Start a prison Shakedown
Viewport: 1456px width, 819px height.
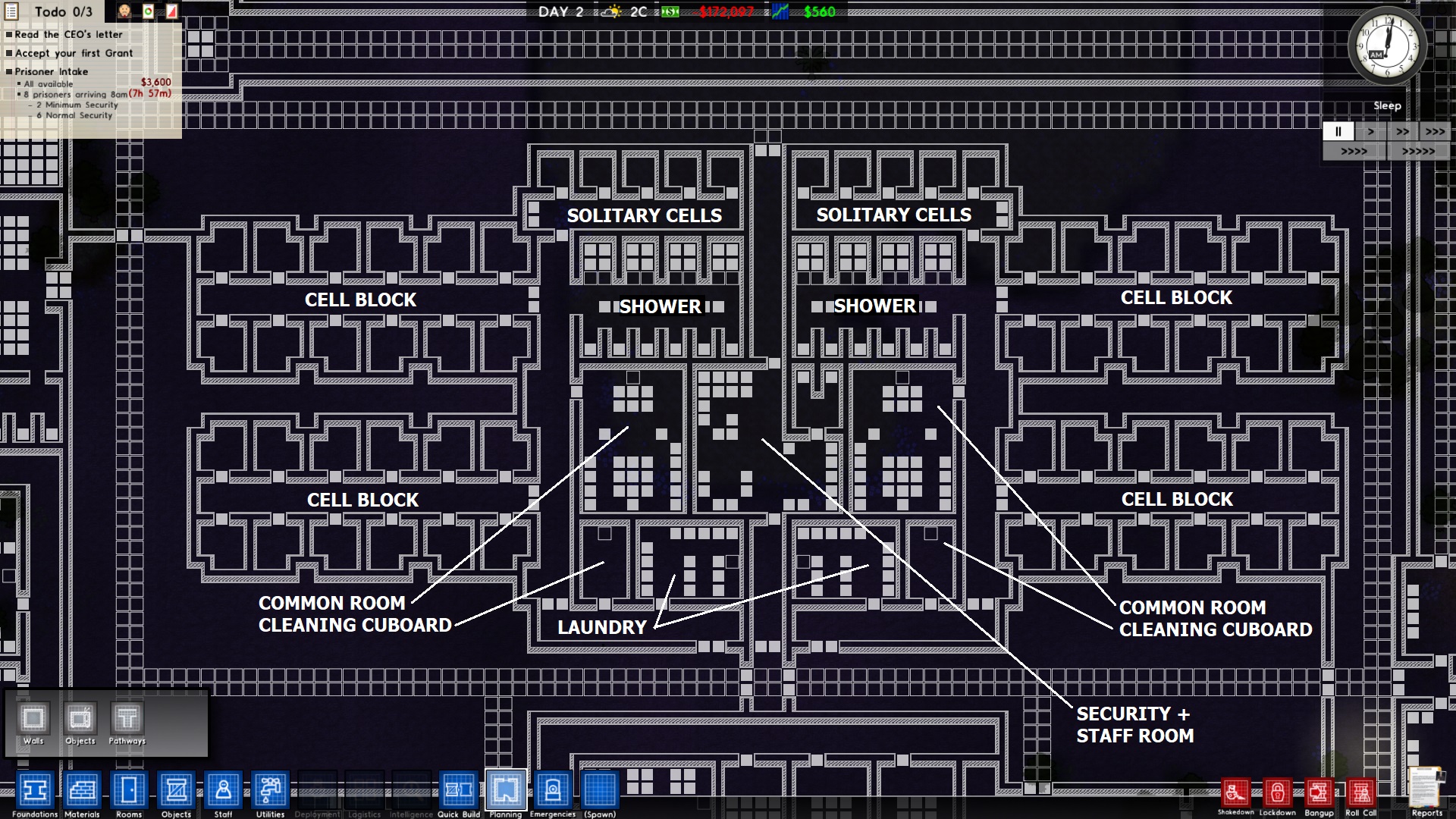[1235, 793]
